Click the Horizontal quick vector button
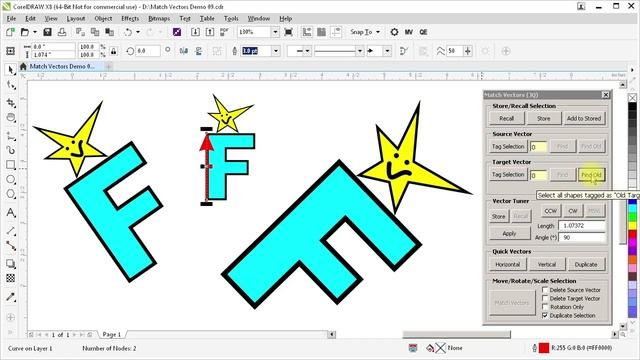Screen dimensions: 640x360 pos(507,264)
